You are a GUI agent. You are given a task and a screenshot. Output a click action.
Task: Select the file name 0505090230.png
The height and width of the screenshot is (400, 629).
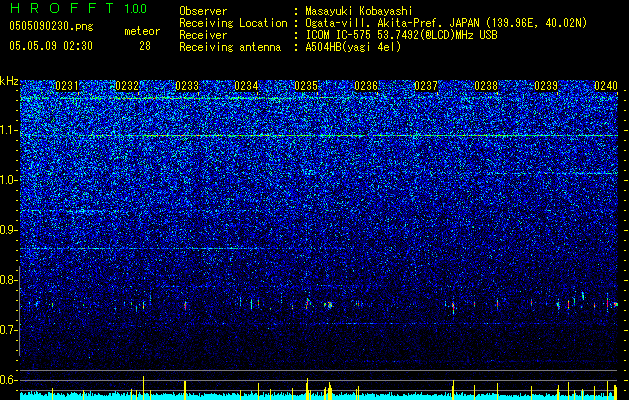[51, 27]
